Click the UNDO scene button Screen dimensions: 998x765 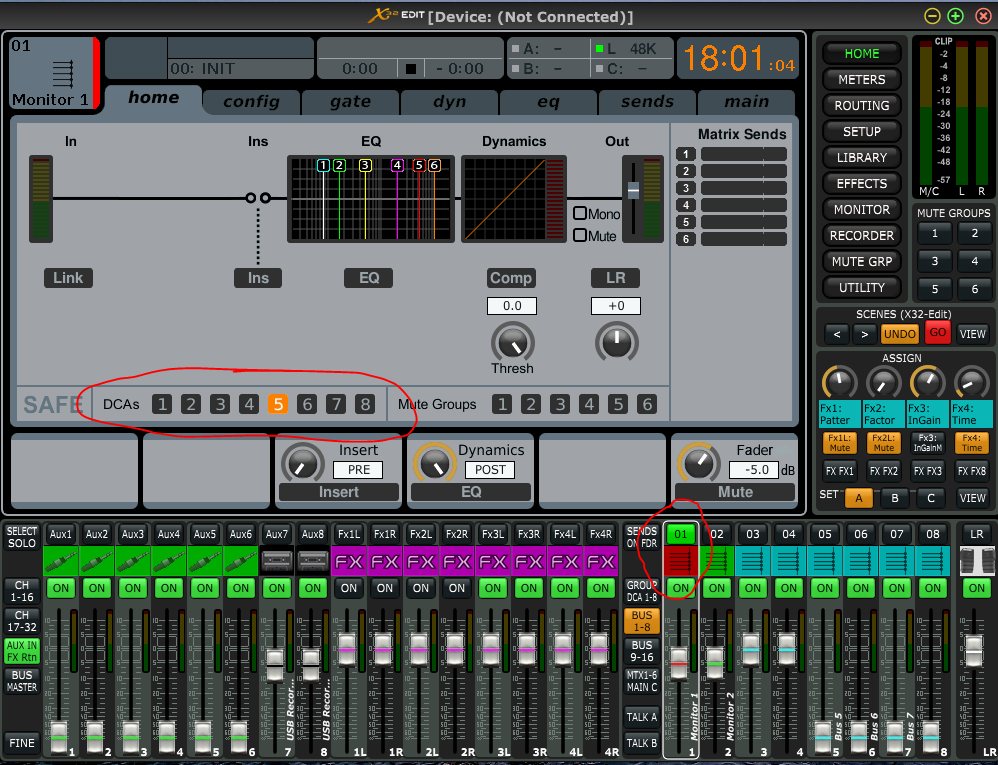pos(899,334)
